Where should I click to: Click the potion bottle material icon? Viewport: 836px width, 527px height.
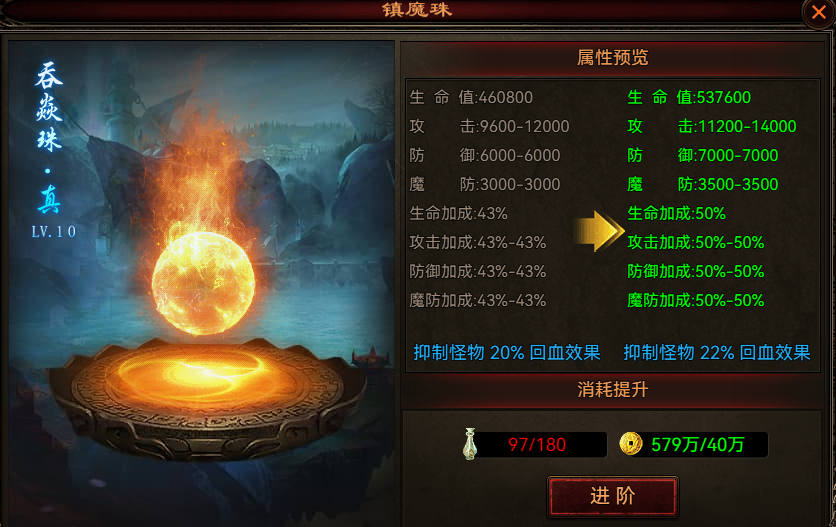pos(470,444)
